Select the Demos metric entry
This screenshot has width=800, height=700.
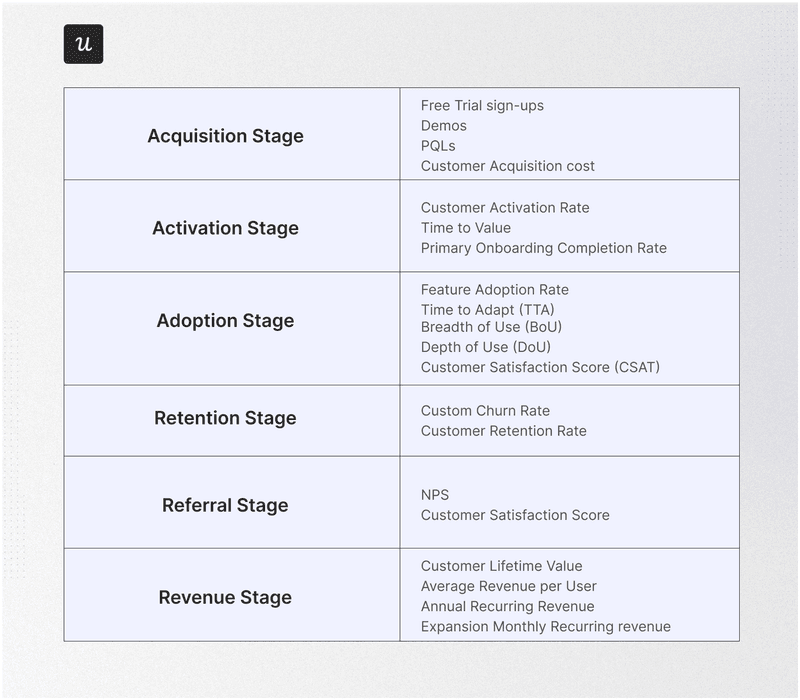(443, 126)
